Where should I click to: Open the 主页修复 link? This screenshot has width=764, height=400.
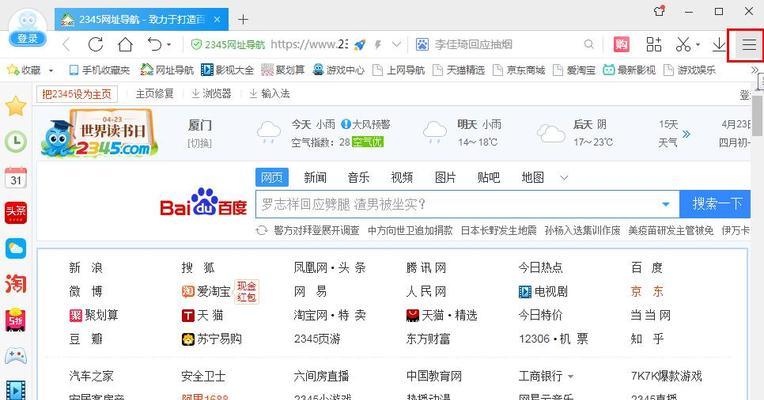(x=154, y=94)
